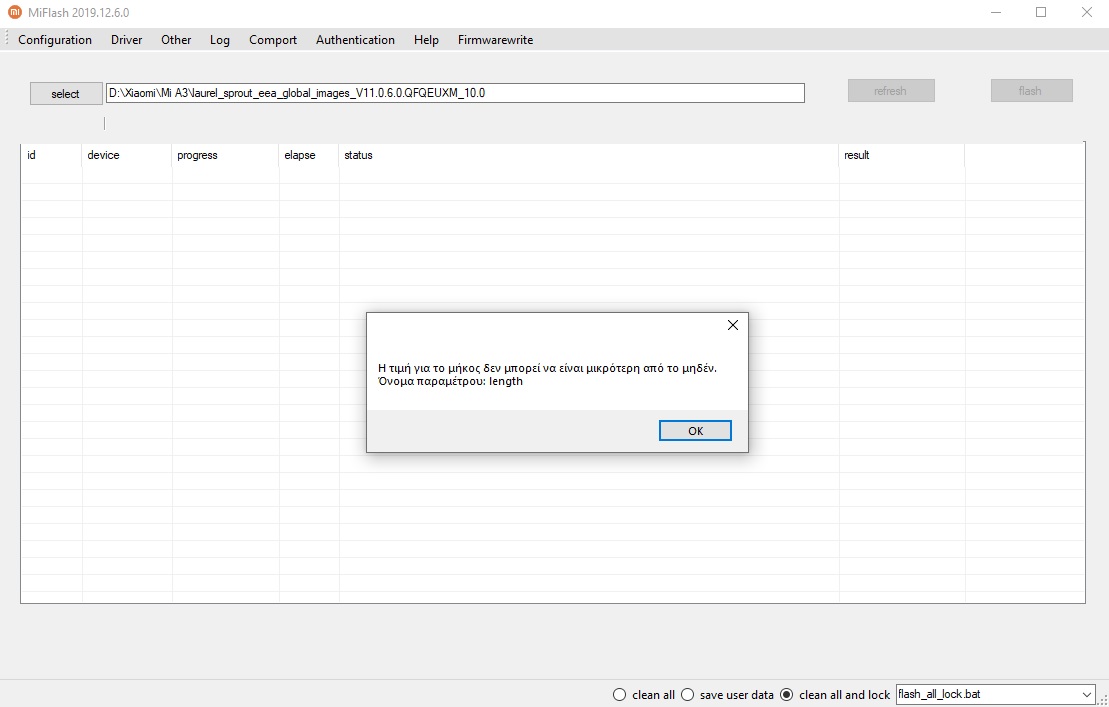Open the Configuration menu
The width and height of the screenshot is (1109, 707).
click(x=55, y=40)
